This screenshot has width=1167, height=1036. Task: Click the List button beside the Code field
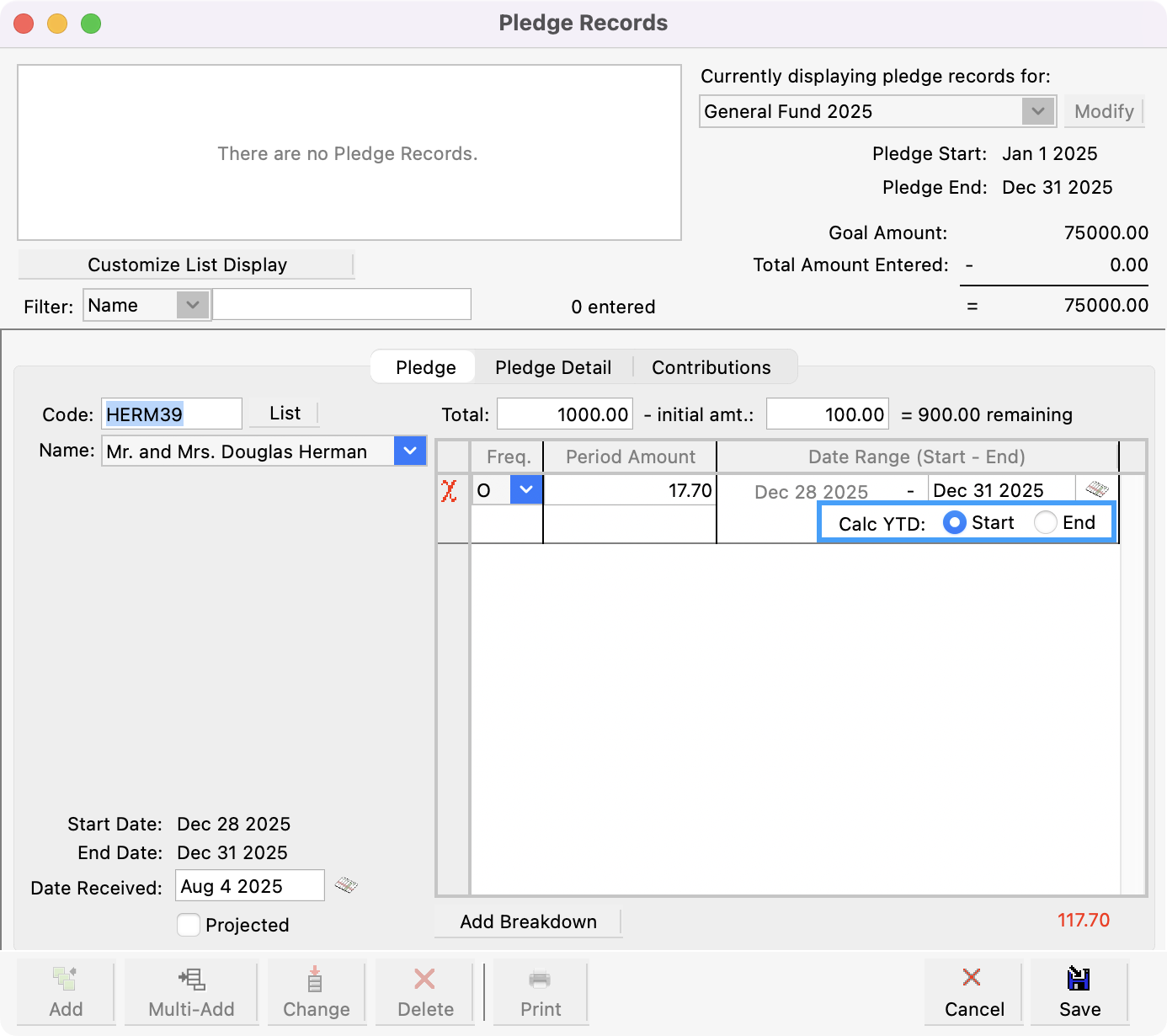pos(283,413)
